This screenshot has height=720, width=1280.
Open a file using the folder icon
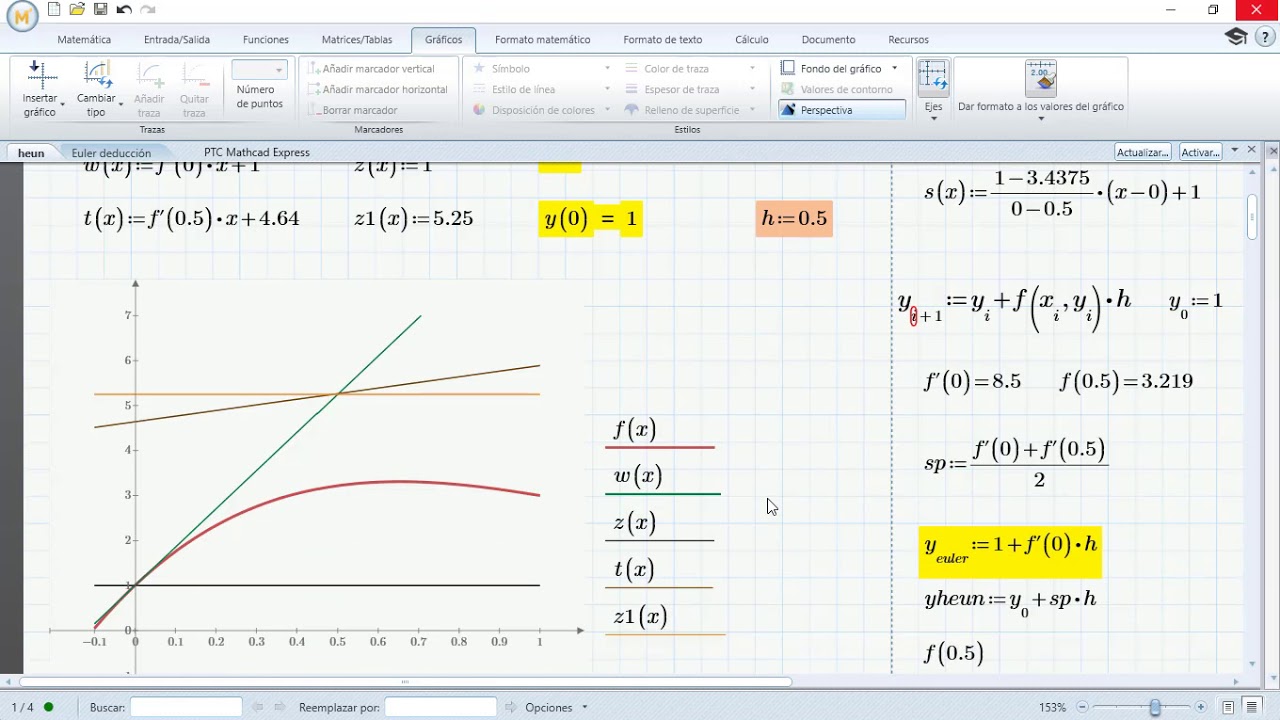(77, 9)
